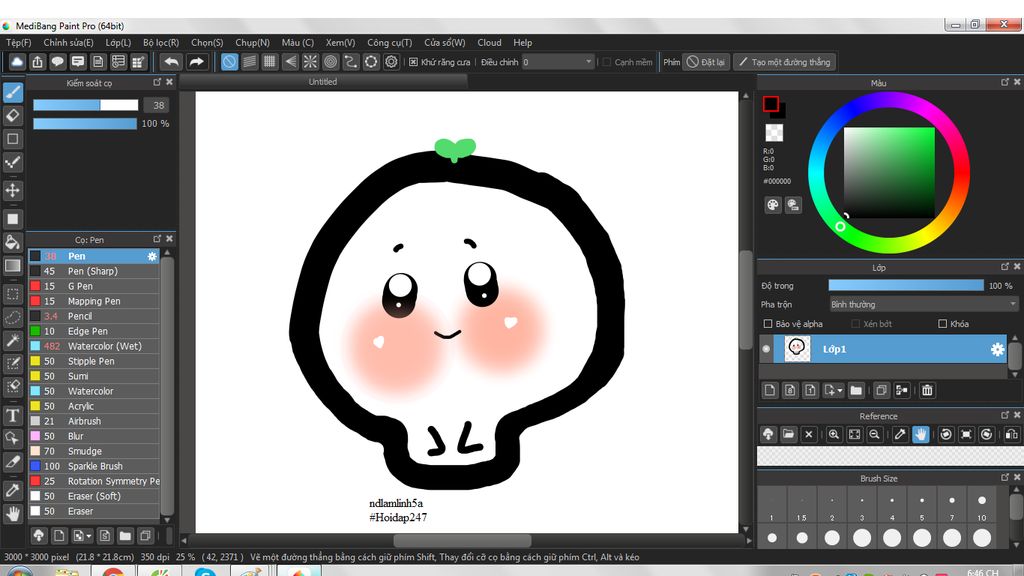Viewport: 1024px width, 576px height.
Task: Select the rectangular Selection tool
Action: click(13, 294)
